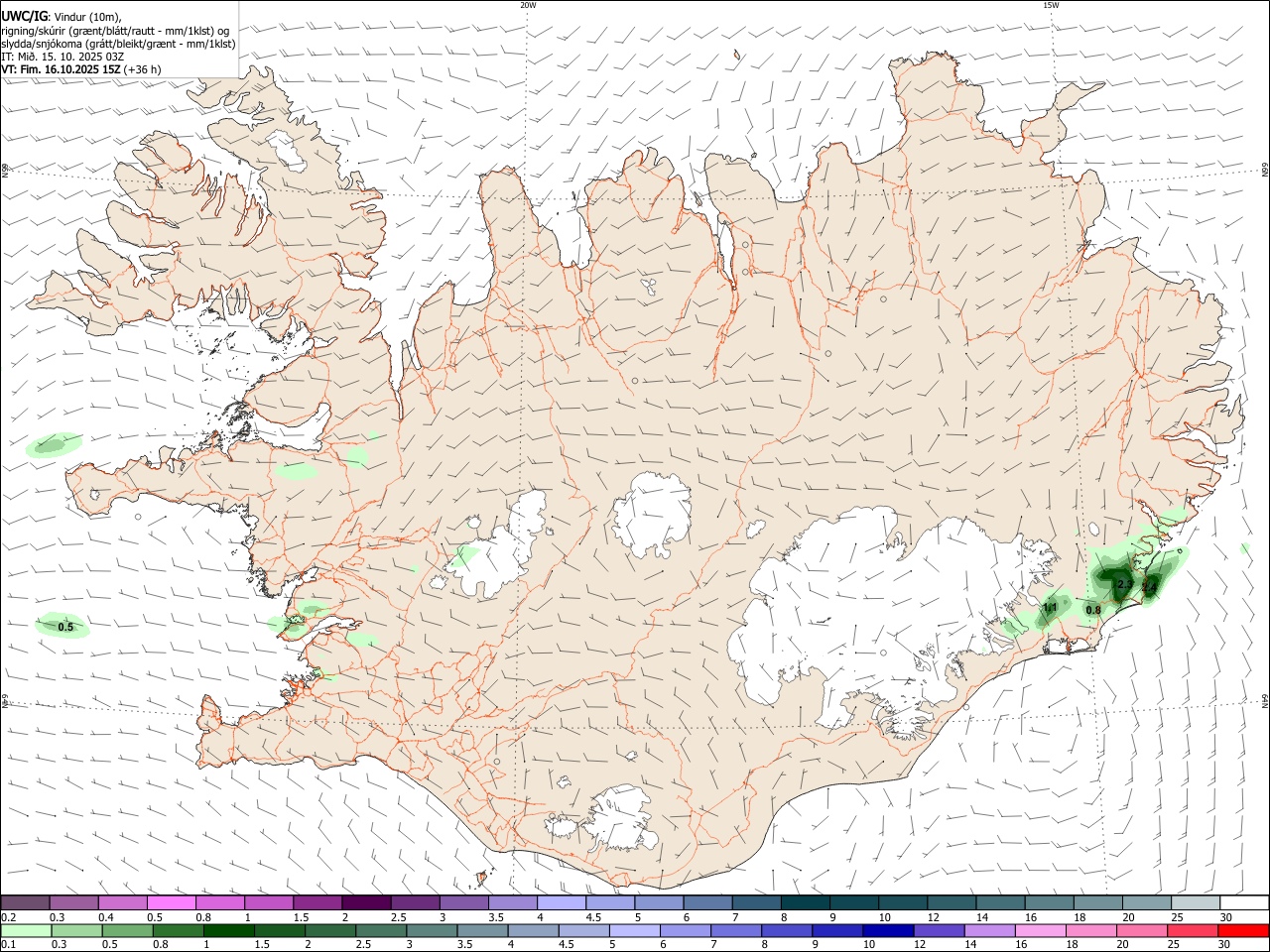Pick the light gray 25 swatch in the snow row
Image resolution: width=1270 pixels, height=952 pixels.
(x=1195, y=902)
